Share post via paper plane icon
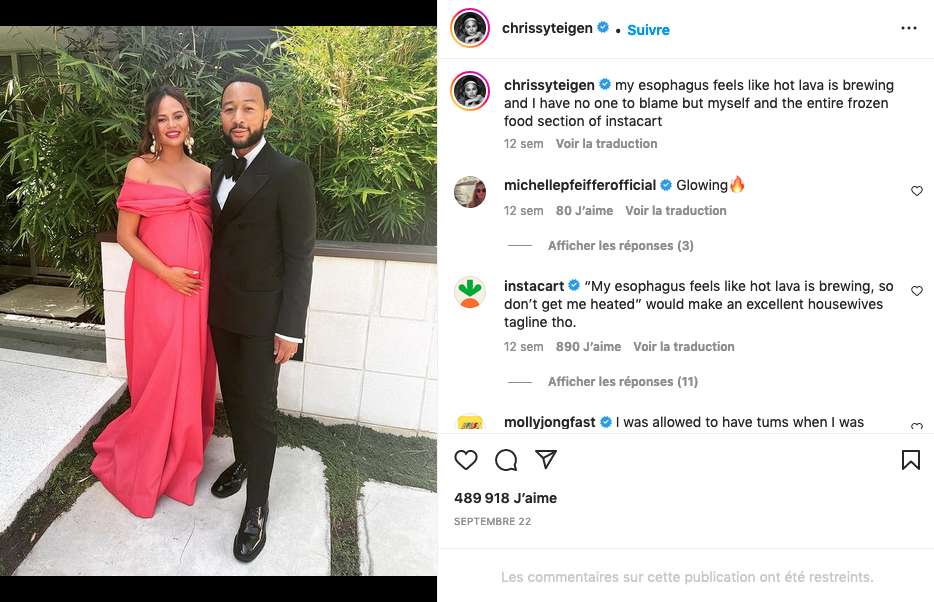This screenshot has height=602, width=934. [x=545, y=460]
